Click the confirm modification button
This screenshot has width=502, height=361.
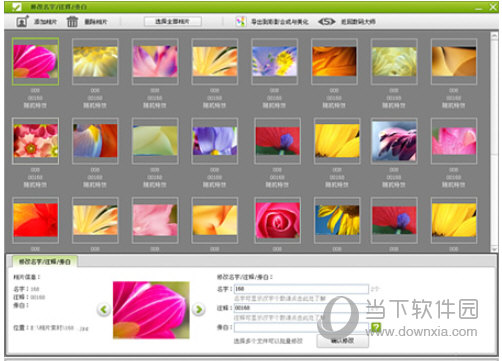343,341
